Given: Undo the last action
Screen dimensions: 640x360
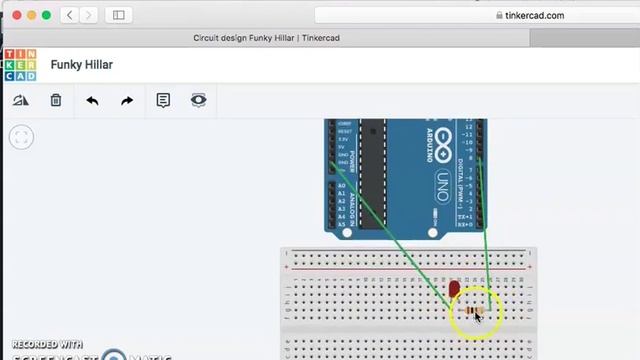Looking at the screenshot, I should 93,100.
